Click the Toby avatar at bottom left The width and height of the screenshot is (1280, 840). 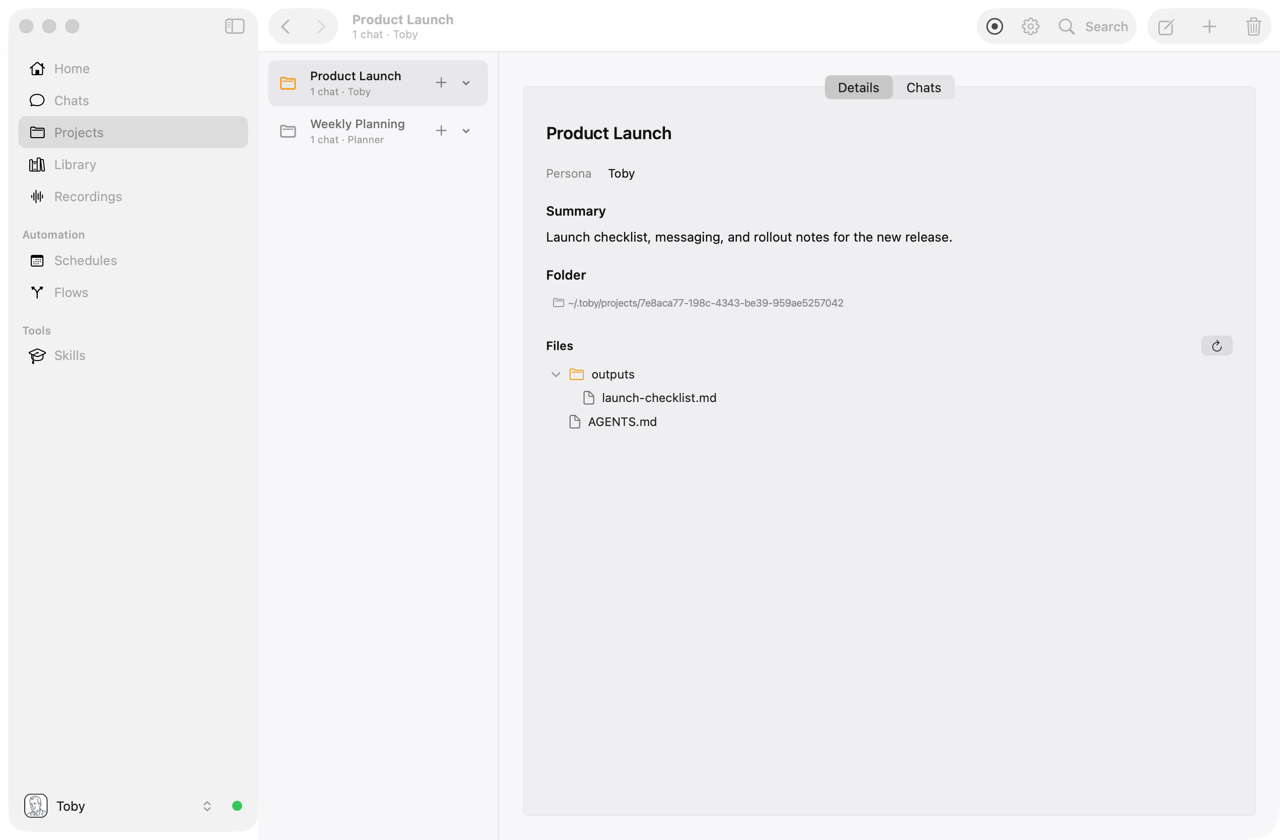tap(36, 806)
